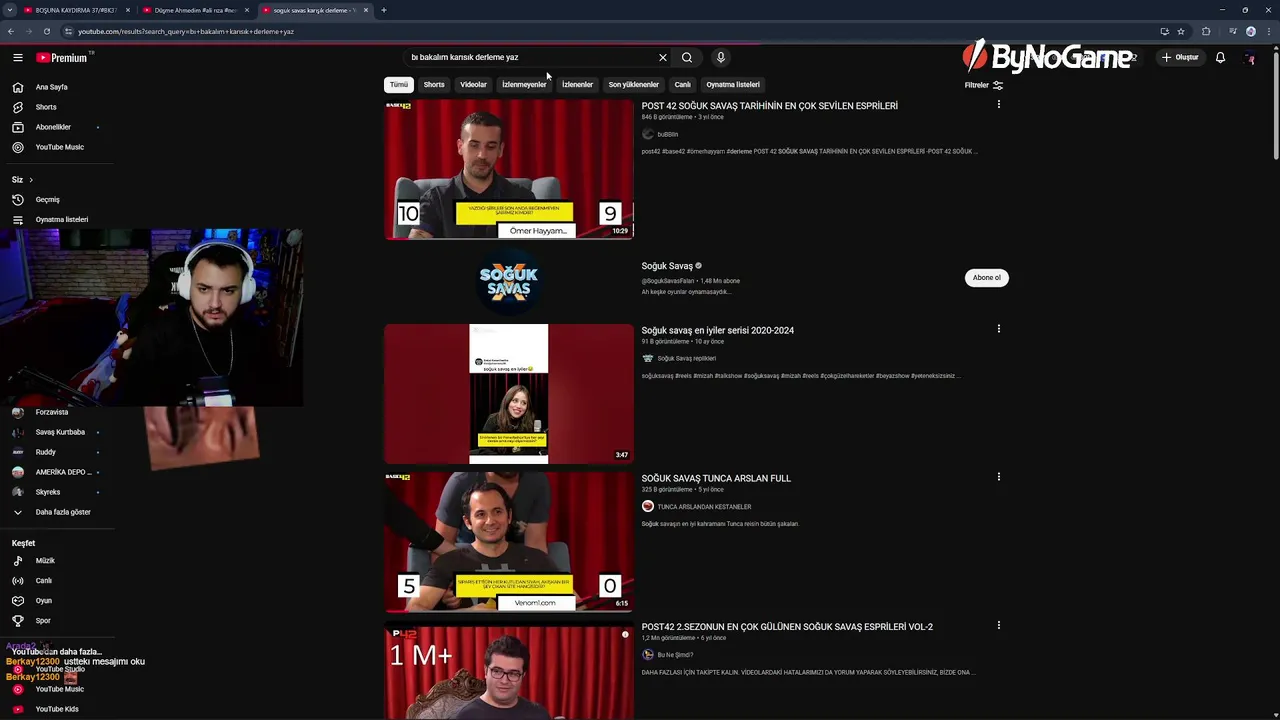Open title POST42 2.SEZONUN EN ÇOK GÜLÜNEN
Screen dimensions: 1280x720
tap(787, 627)
